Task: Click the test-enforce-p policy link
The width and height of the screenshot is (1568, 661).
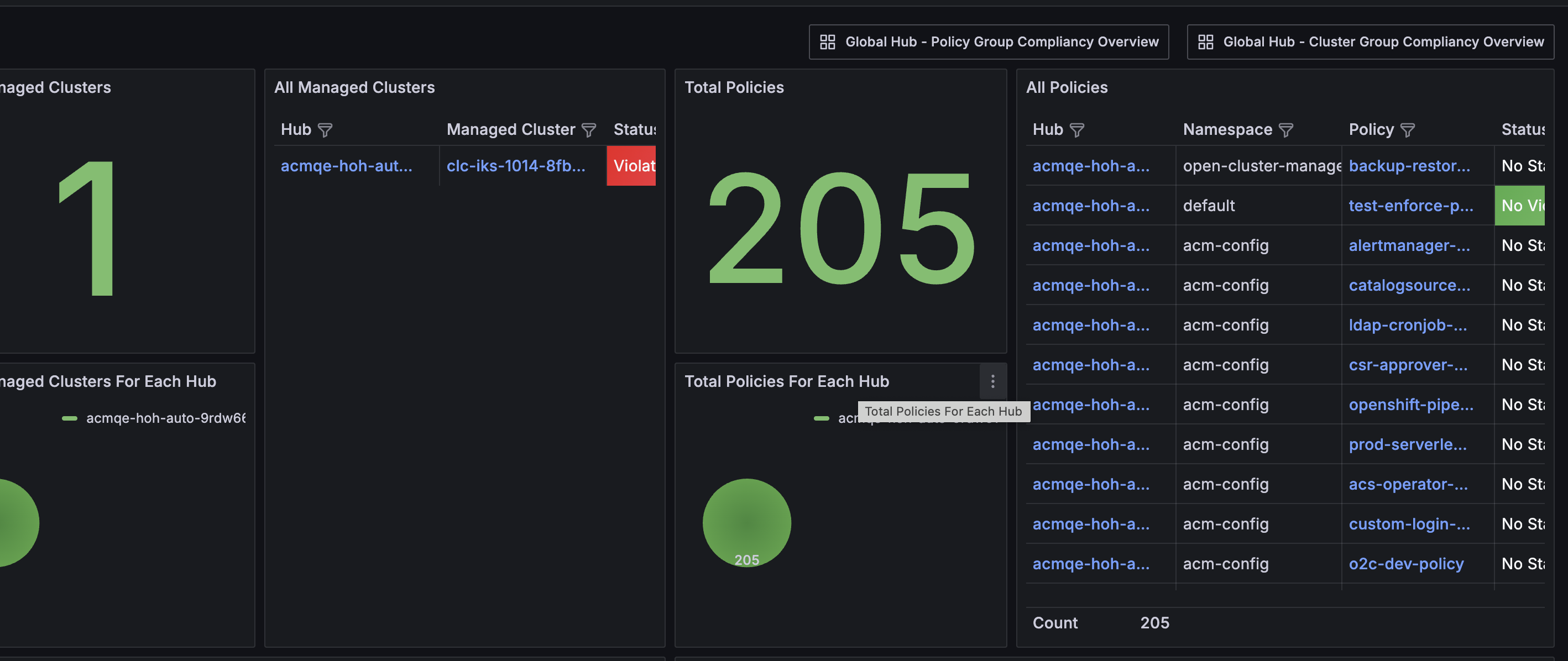Action: point(1410,206)
